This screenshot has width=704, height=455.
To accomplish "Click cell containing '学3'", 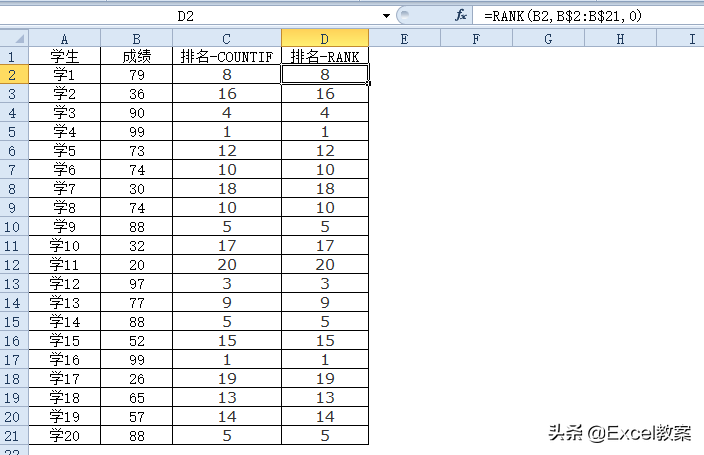I will click(x=65, y=112).
